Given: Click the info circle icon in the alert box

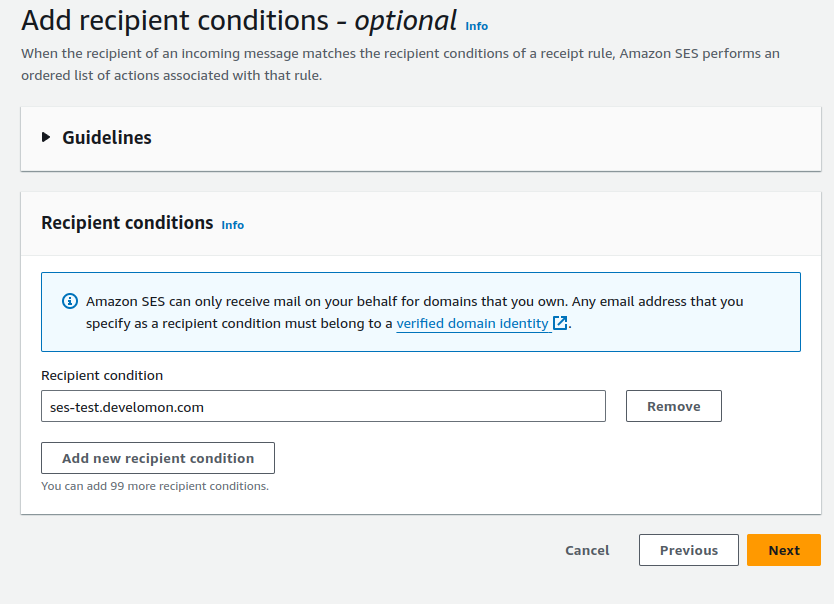Looking at the screenshot, I should (69, 301).
